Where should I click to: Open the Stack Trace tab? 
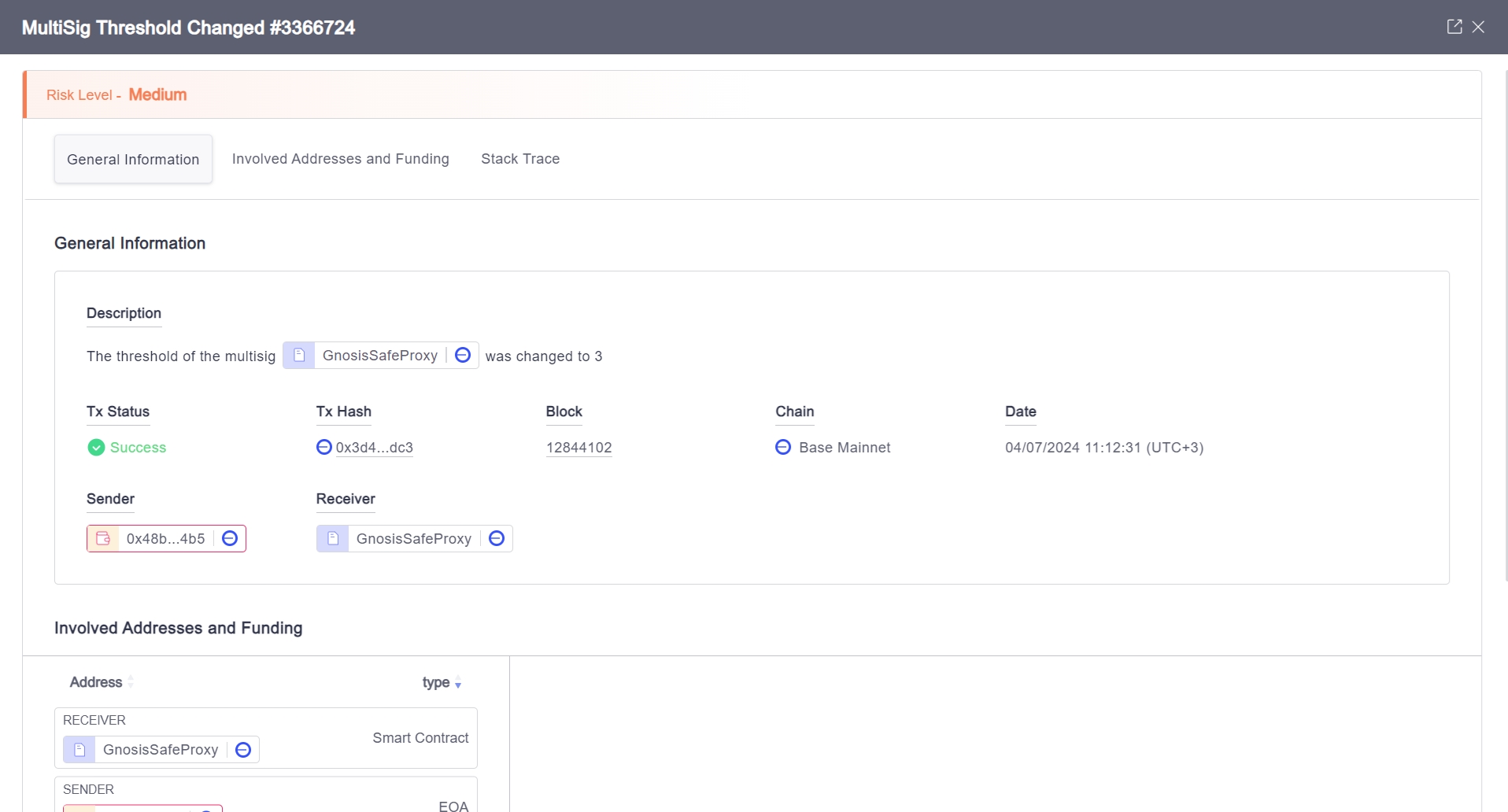click(520, 159)
